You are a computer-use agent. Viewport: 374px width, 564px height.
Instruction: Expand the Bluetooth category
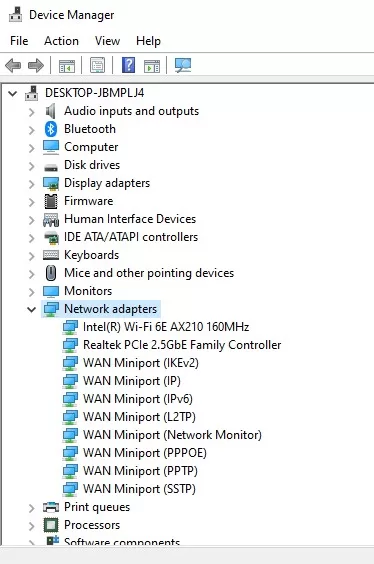point(32,130)
